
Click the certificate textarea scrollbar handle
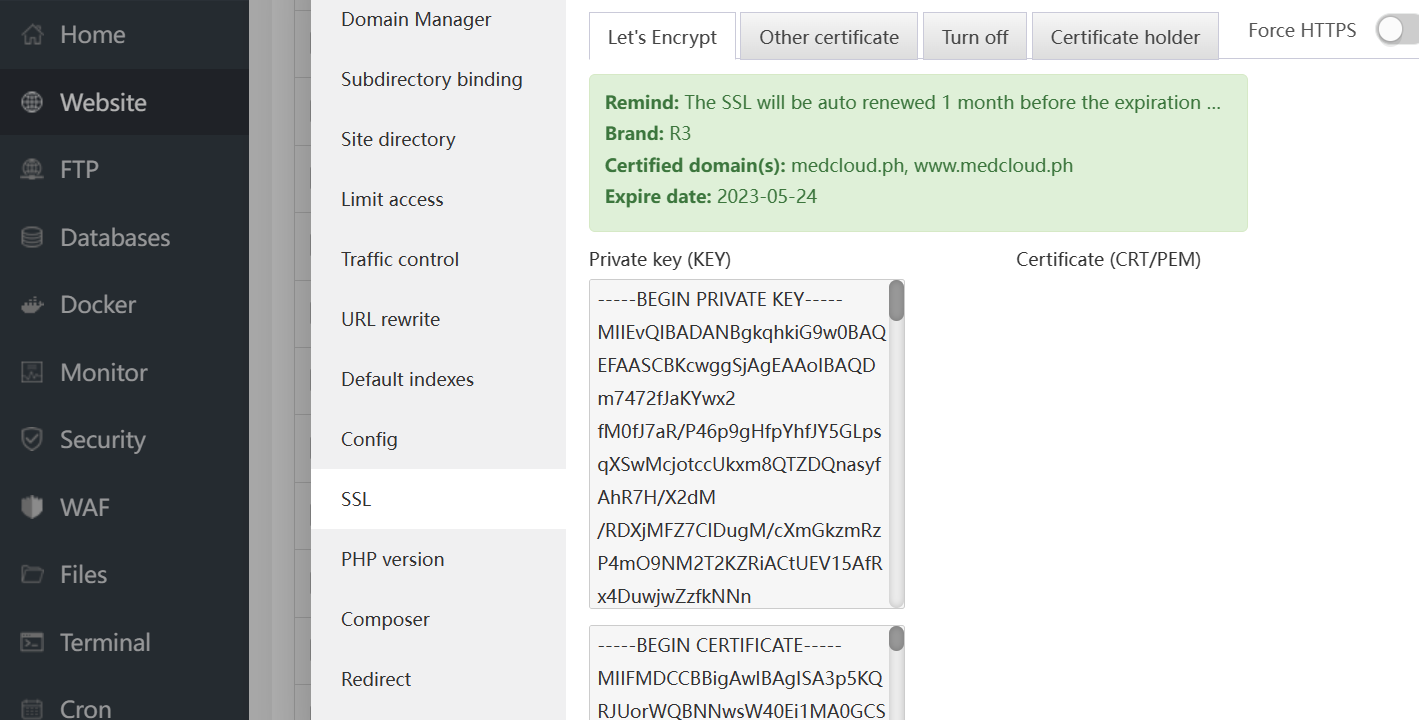coord(896,639)
